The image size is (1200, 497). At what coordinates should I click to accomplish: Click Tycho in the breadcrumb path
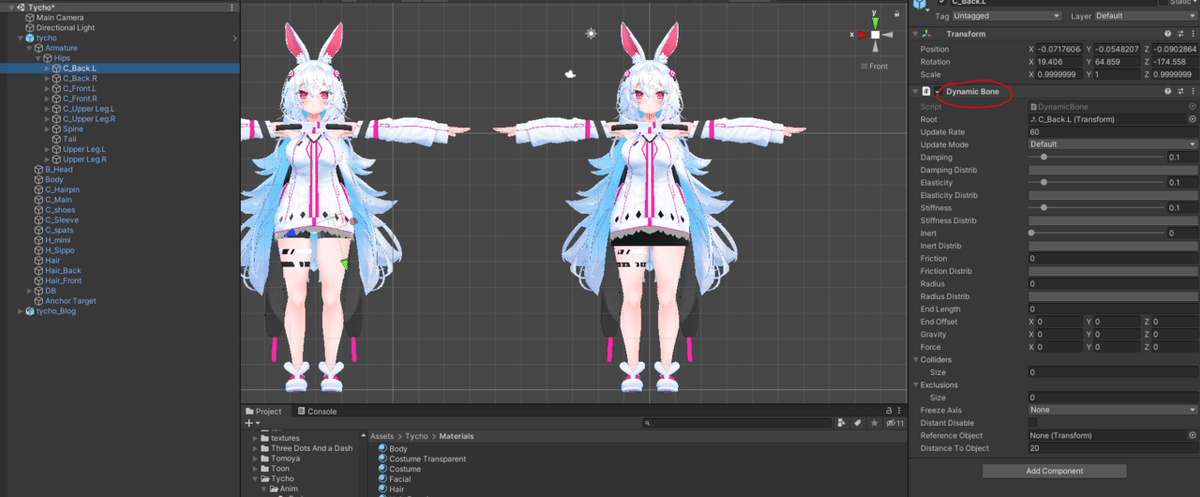pos(417,436)
